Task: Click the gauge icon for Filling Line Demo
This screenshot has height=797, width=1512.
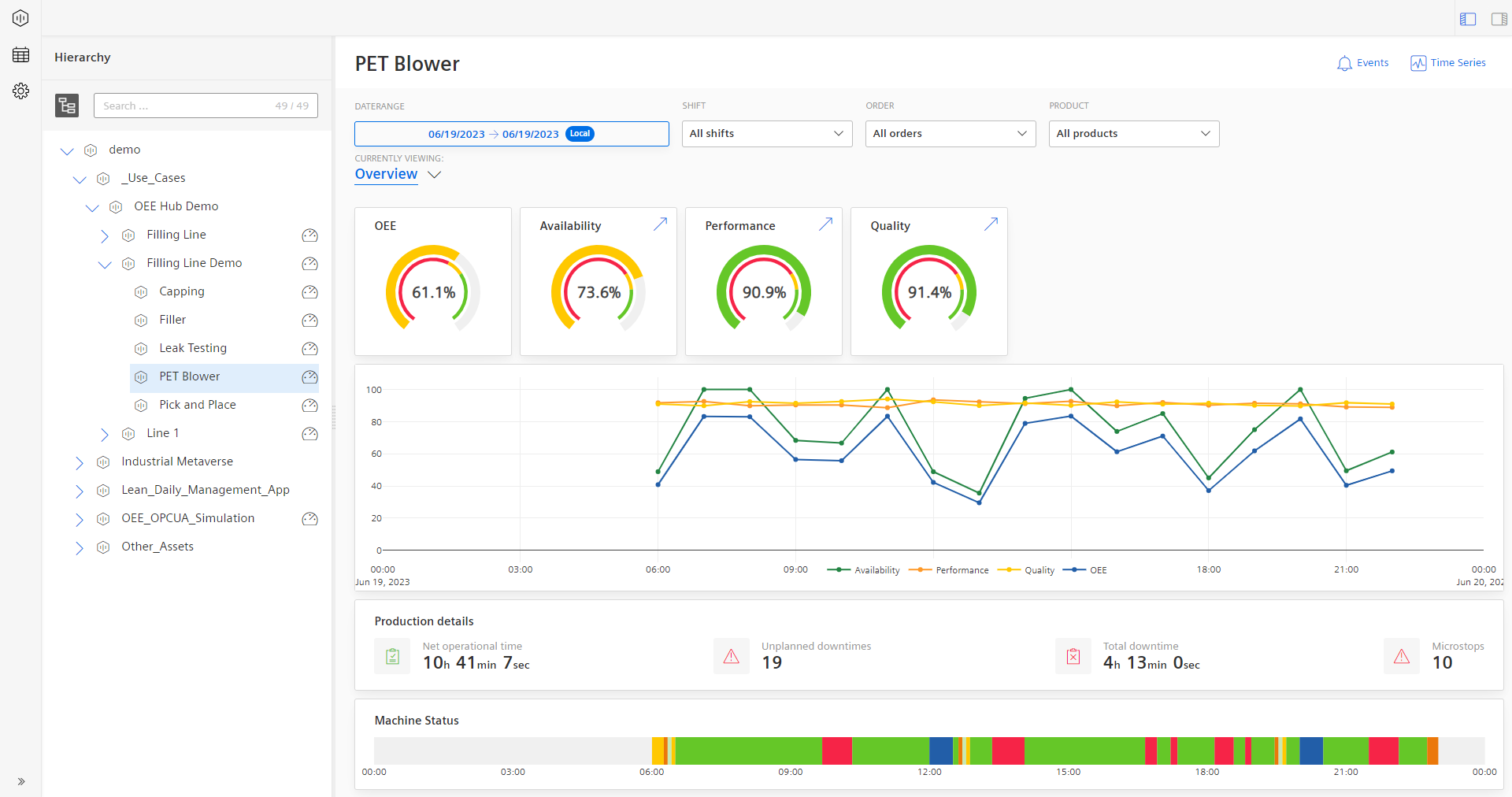Action: [310, 264]
